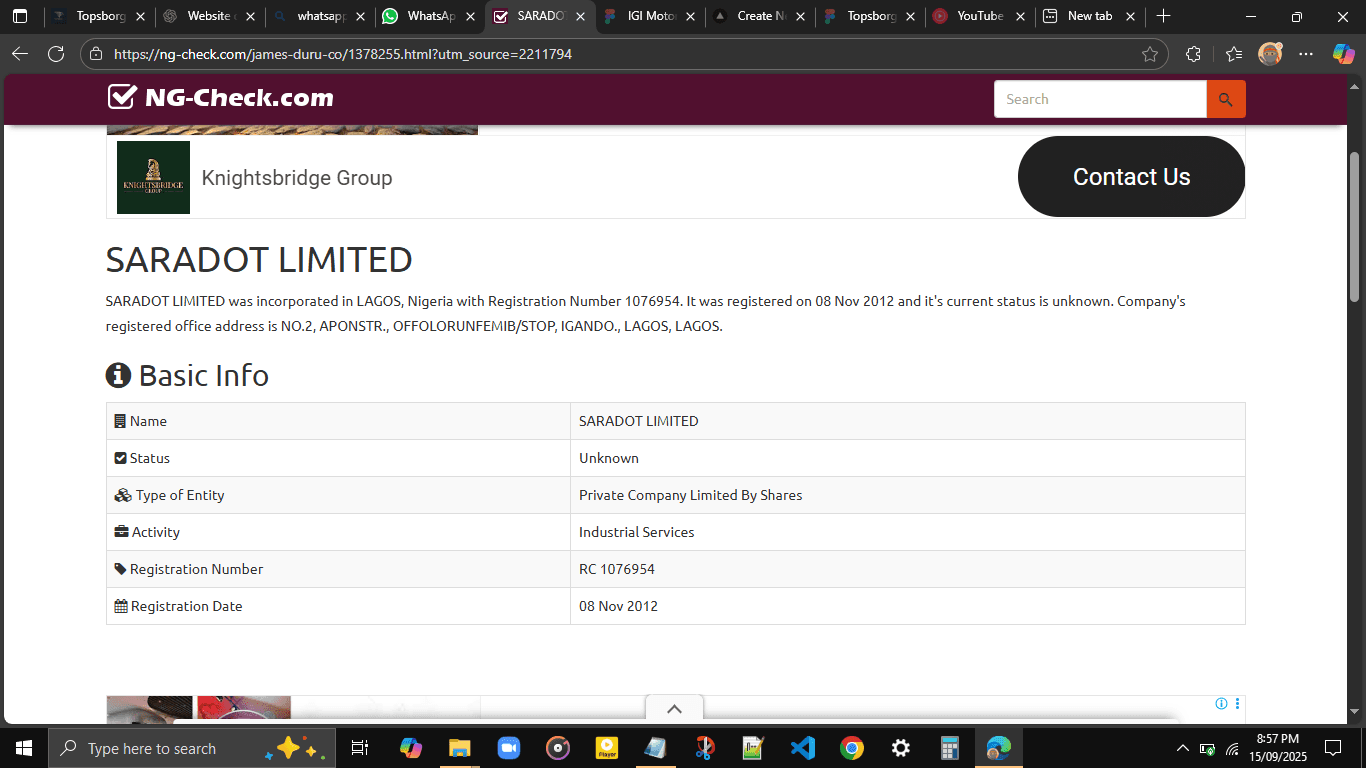Image resolution: width=1366 pixels, height=768 pixels.
Task: Open Visual Studio Code from taskbar
Action: [802, 748]
